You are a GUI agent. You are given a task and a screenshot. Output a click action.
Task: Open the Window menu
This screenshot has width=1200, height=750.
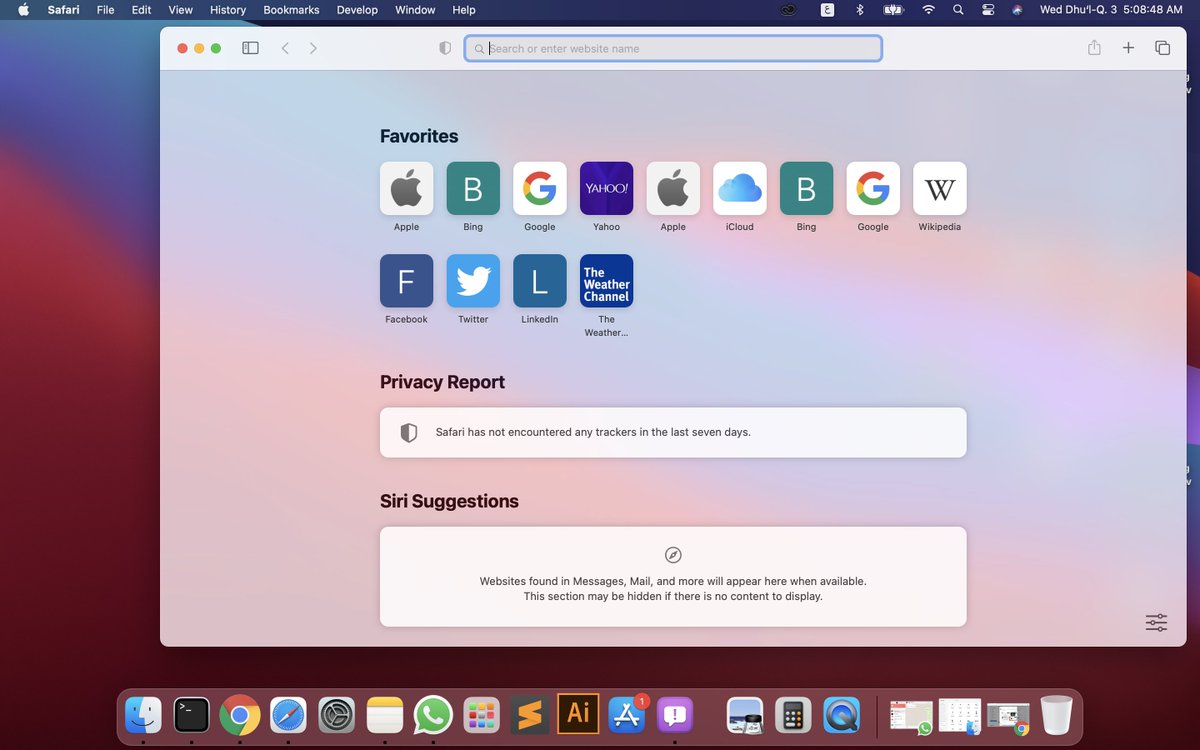[415, 10]
